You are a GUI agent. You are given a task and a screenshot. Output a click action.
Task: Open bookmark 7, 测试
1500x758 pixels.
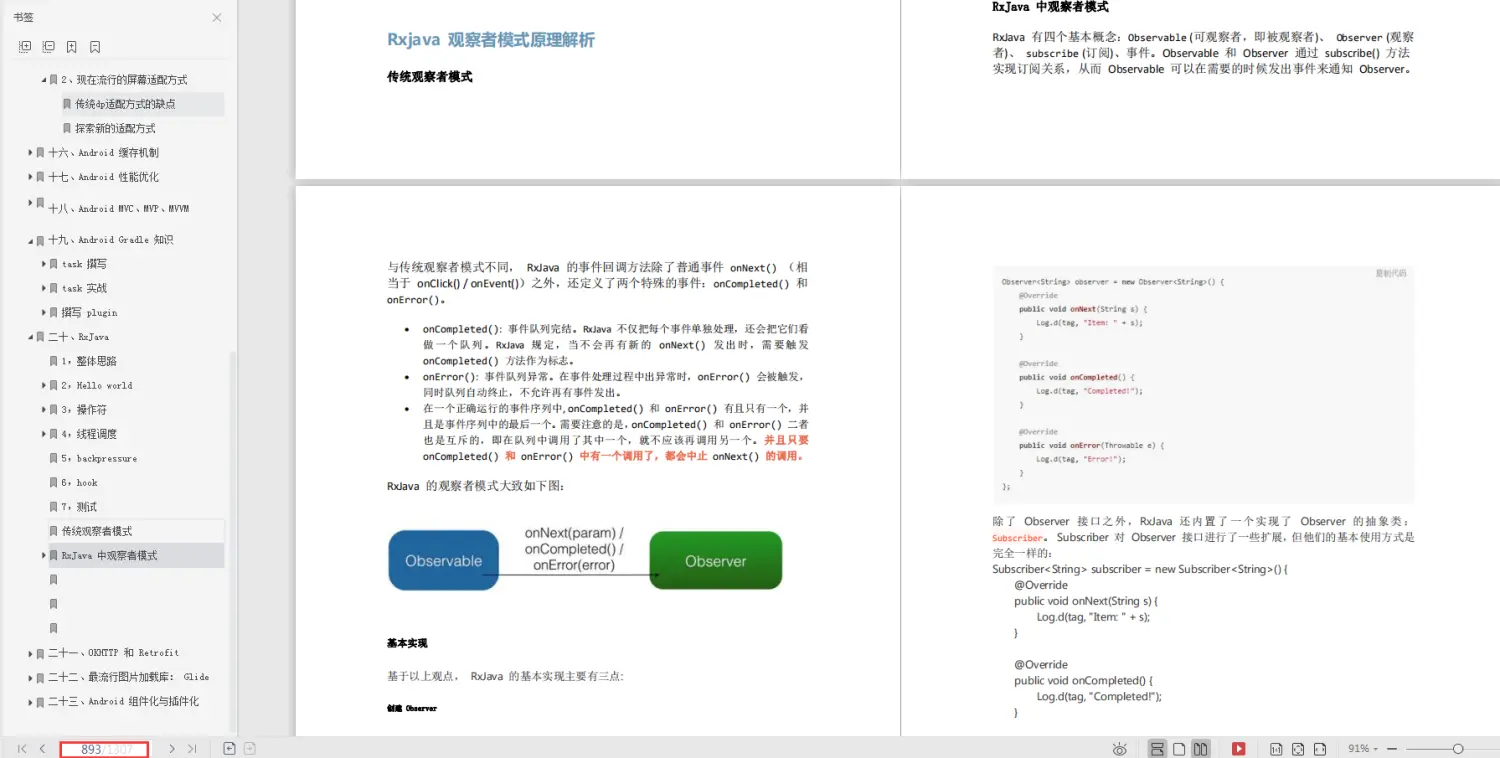79,507
